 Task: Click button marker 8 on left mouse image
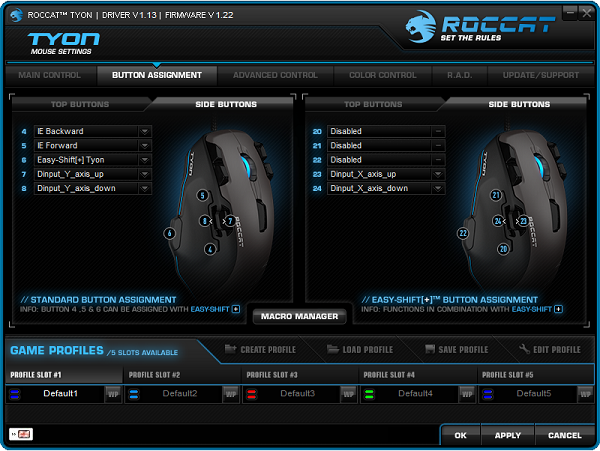pos(205,221)
